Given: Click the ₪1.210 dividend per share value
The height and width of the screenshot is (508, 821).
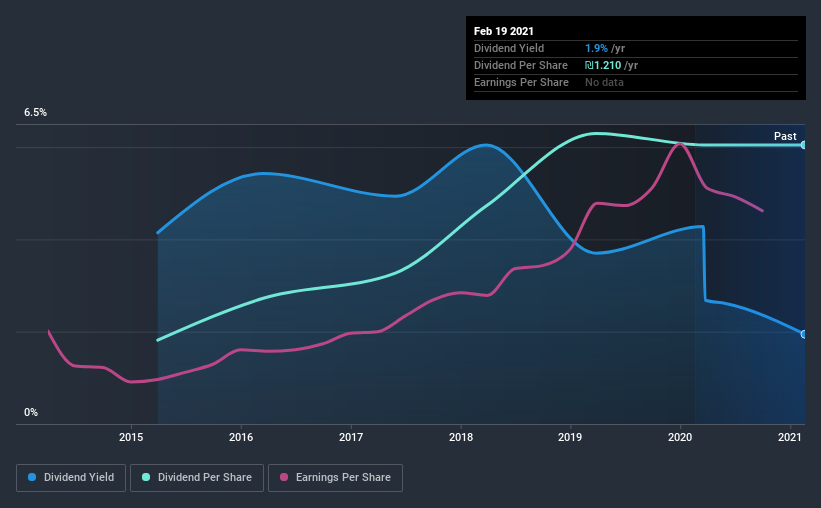Looking at the screenshot, I should (603, 65).
